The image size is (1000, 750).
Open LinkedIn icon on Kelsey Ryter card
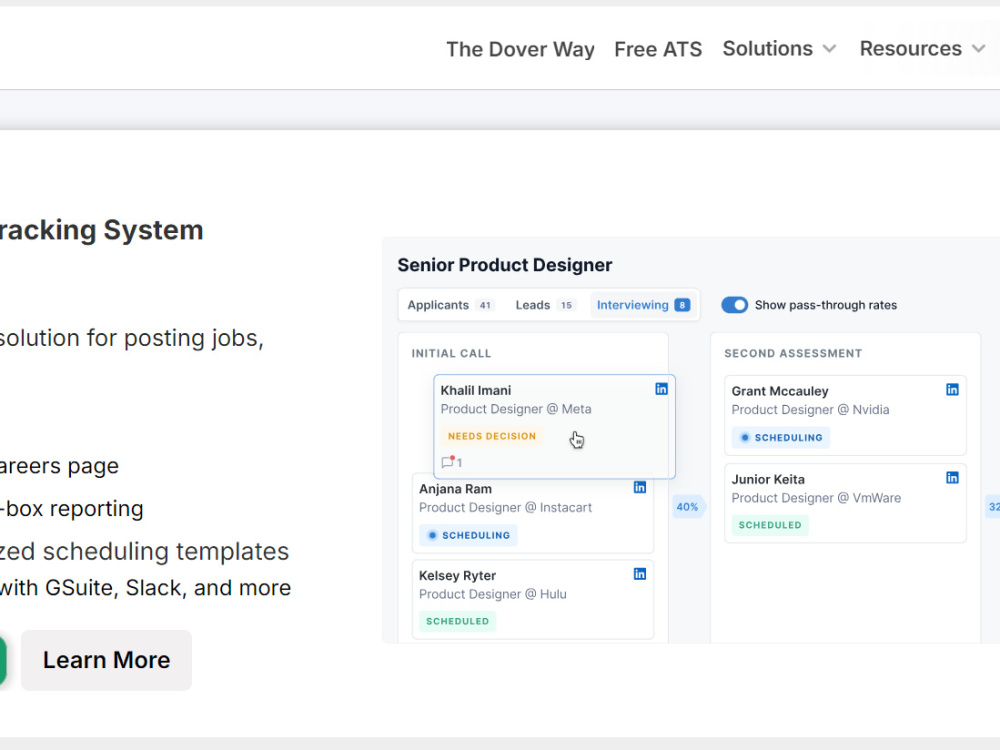click(x=640, y=574)
